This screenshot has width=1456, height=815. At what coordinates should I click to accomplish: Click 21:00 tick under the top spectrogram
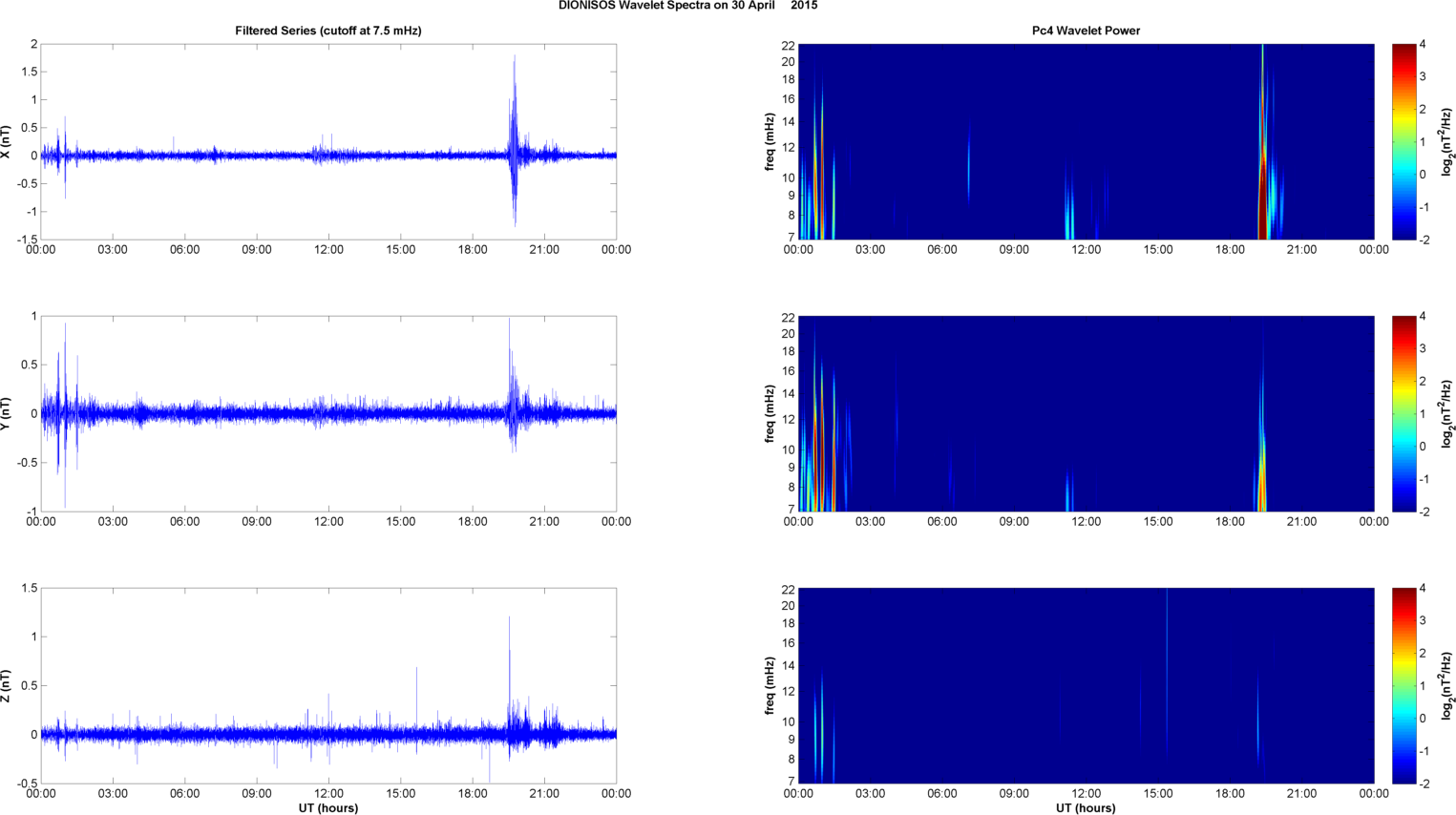pyautogui.click(x=1301, y=250)
